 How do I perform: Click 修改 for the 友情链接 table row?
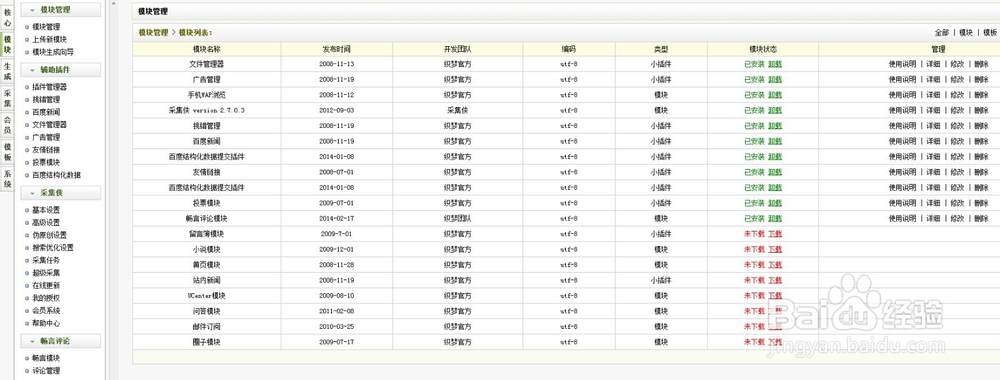pos(957,172)
